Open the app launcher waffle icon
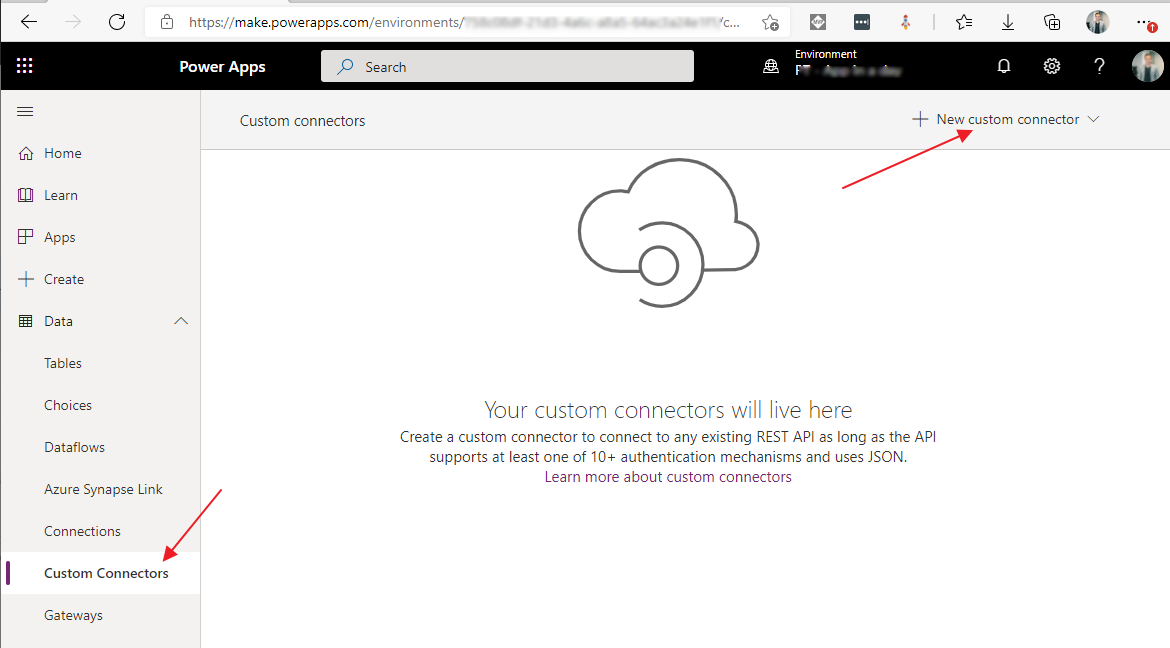The image size is (1170, 648). coord(25,66)
